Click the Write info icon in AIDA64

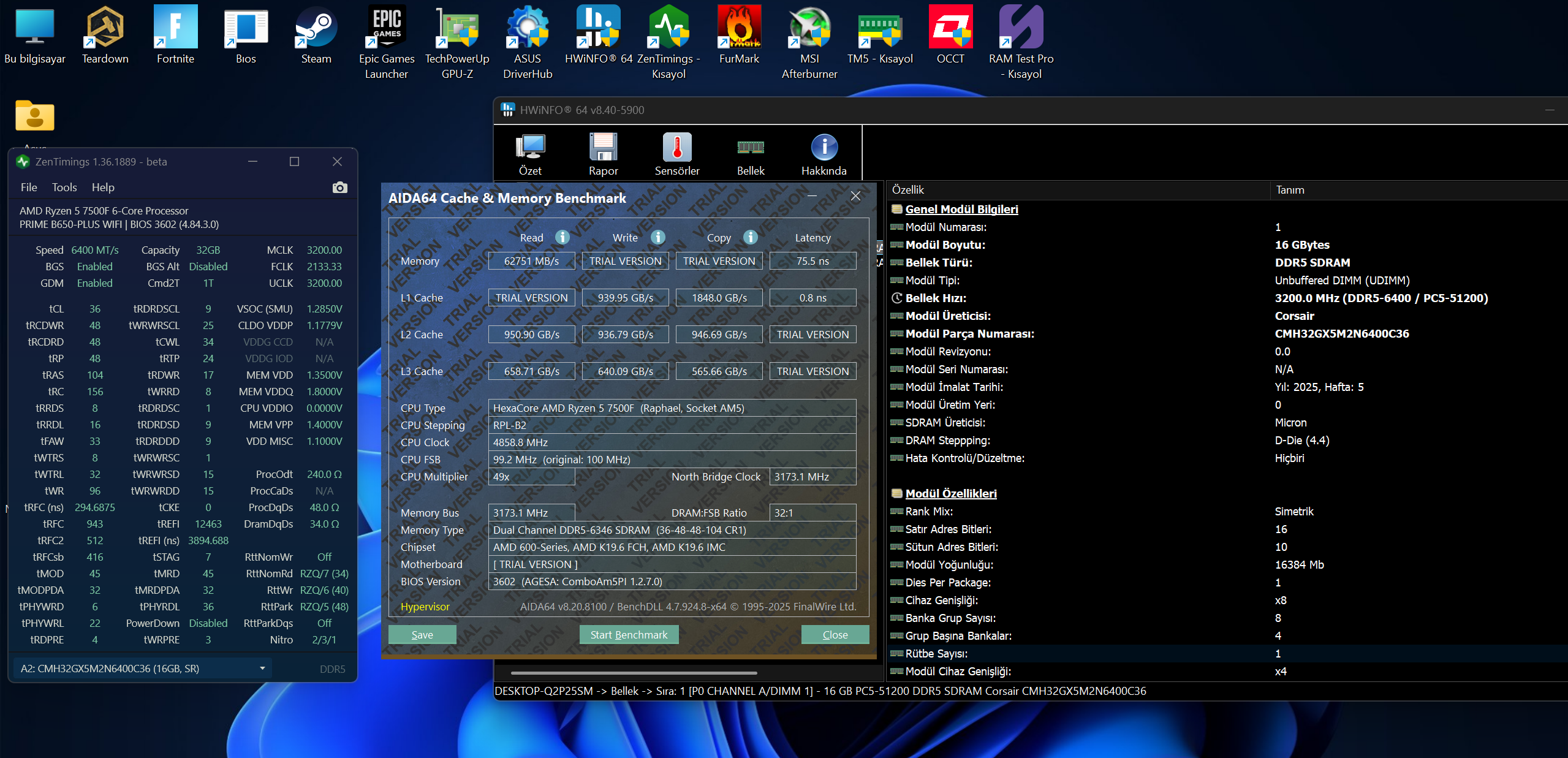(x=658, y=237)
